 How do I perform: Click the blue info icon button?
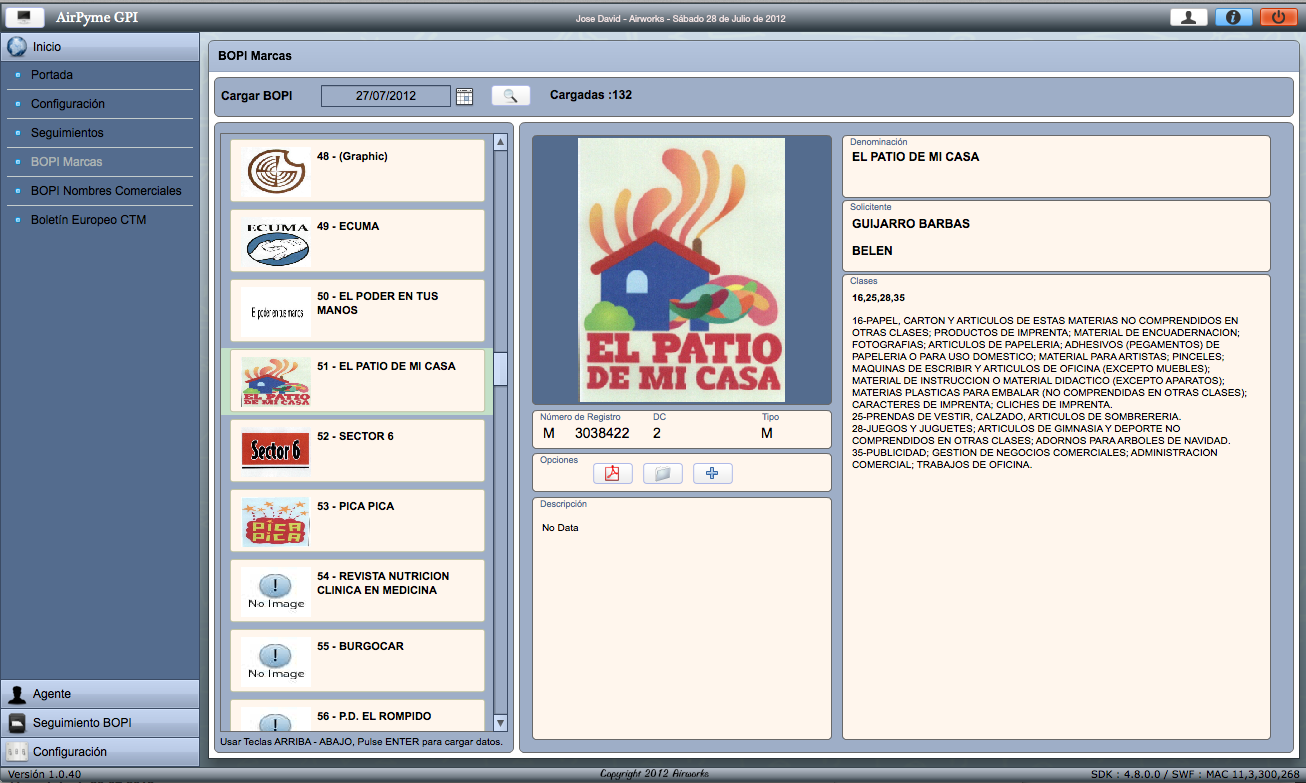[1234, 16]
